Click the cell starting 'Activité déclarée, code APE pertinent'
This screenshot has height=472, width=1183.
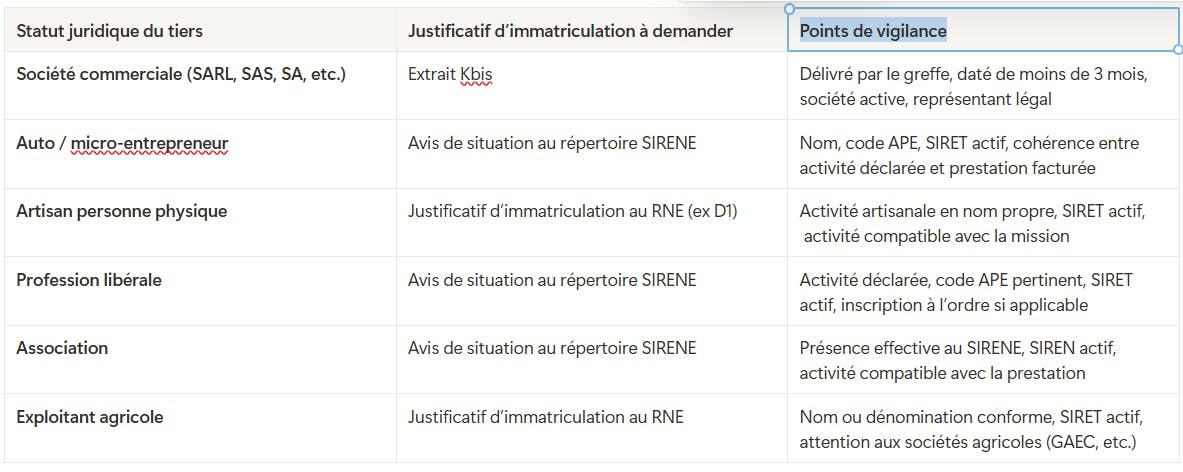click(966, 292)
